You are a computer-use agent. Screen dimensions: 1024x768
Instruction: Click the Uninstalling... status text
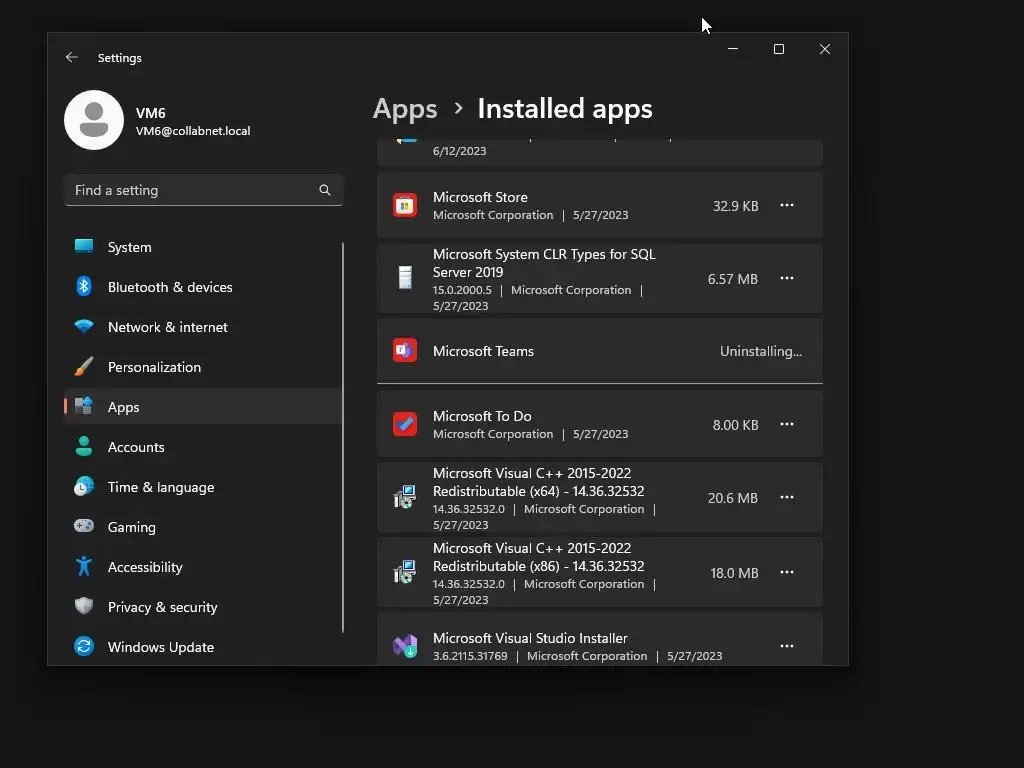pyautogui.click(x=761, y=351)
